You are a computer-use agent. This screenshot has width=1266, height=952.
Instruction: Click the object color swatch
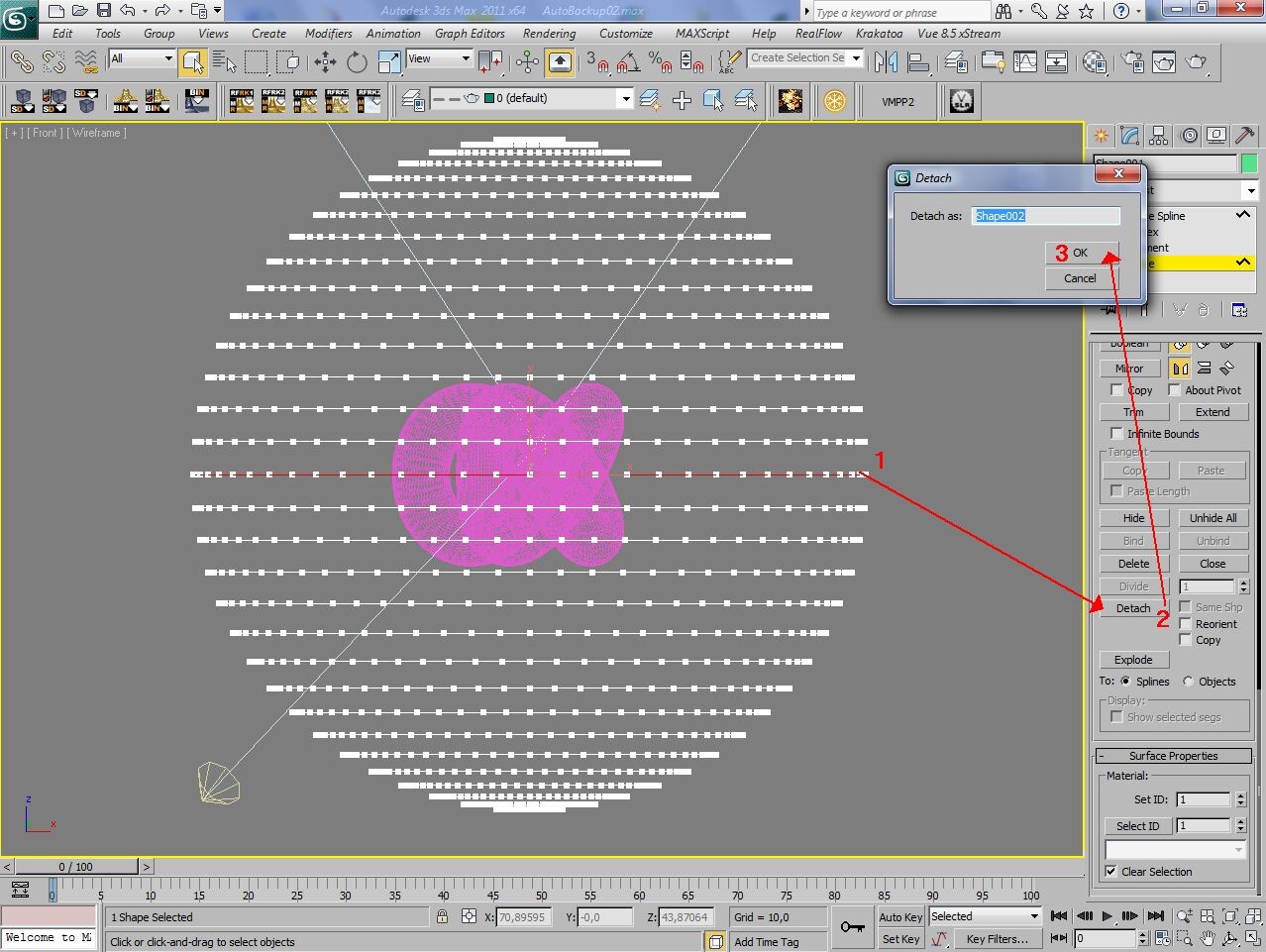click(x=1249, y=163)
